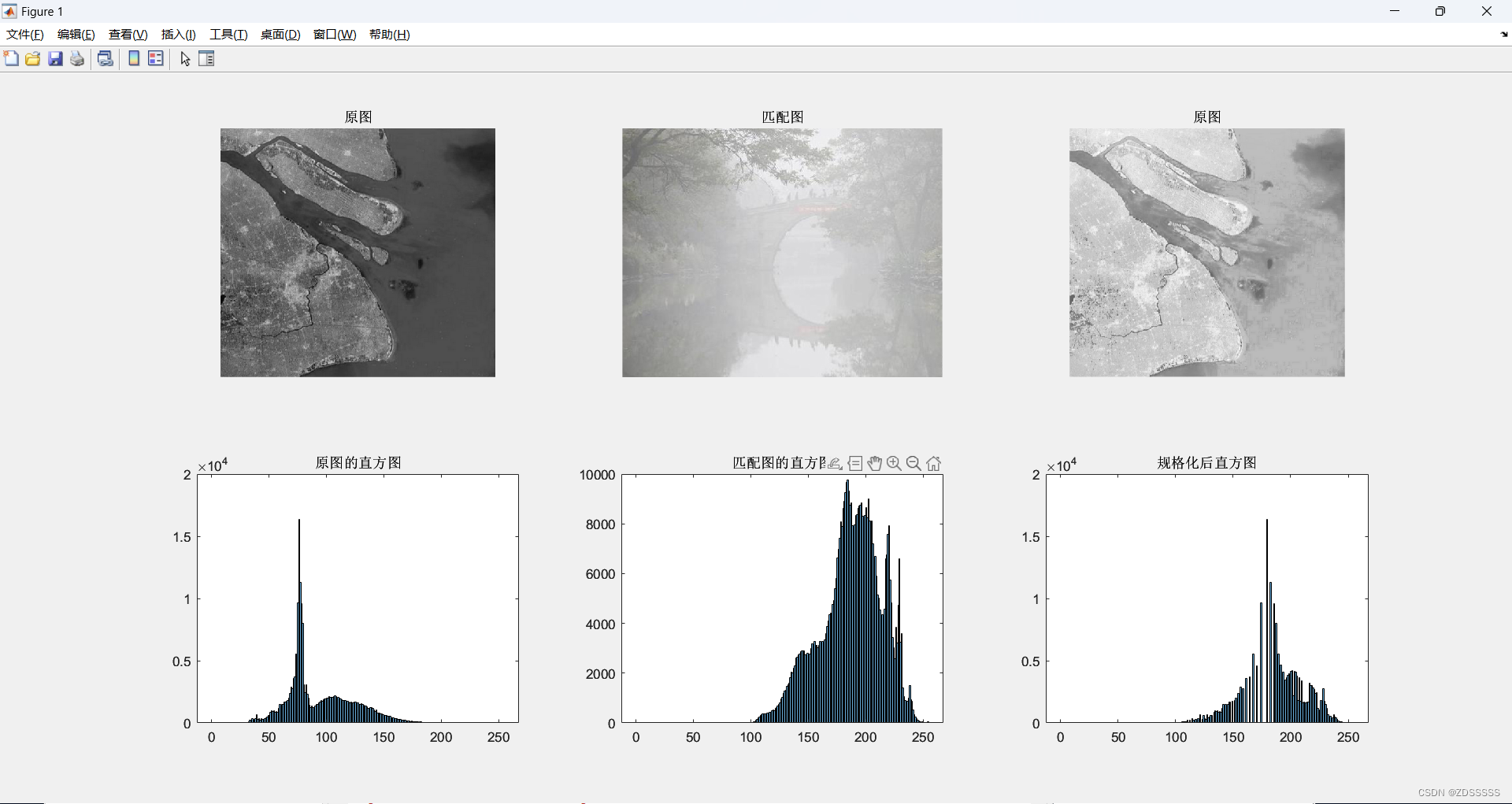This screenshot has width=1512, height=804.
Task: Click the title text 规格化后直方图
Action: (x=1206, y=463)
